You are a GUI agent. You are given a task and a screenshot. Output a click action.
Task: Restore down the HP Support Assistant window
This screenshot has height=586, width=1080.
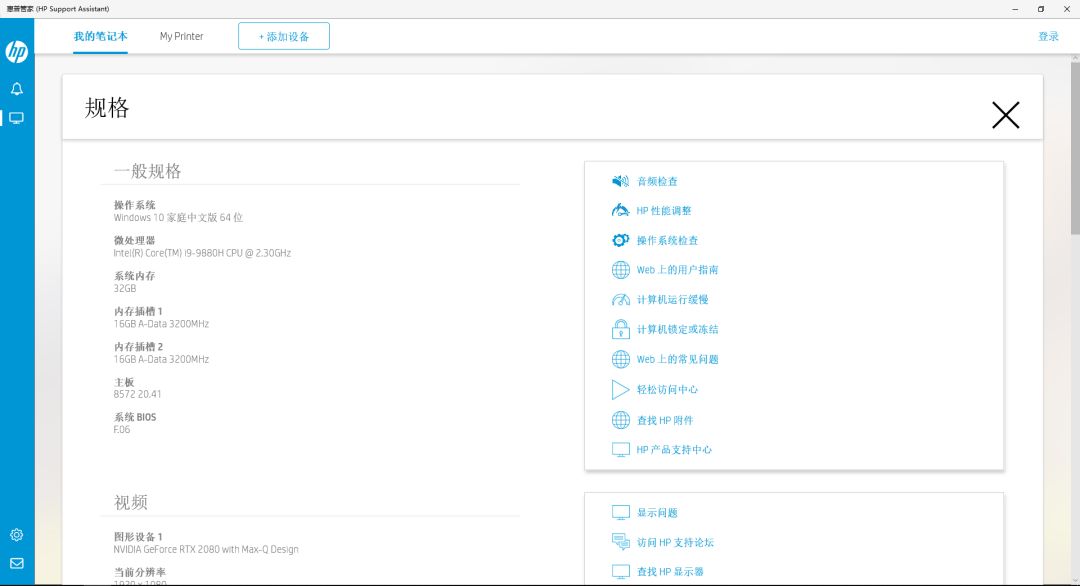point(1041,9)
